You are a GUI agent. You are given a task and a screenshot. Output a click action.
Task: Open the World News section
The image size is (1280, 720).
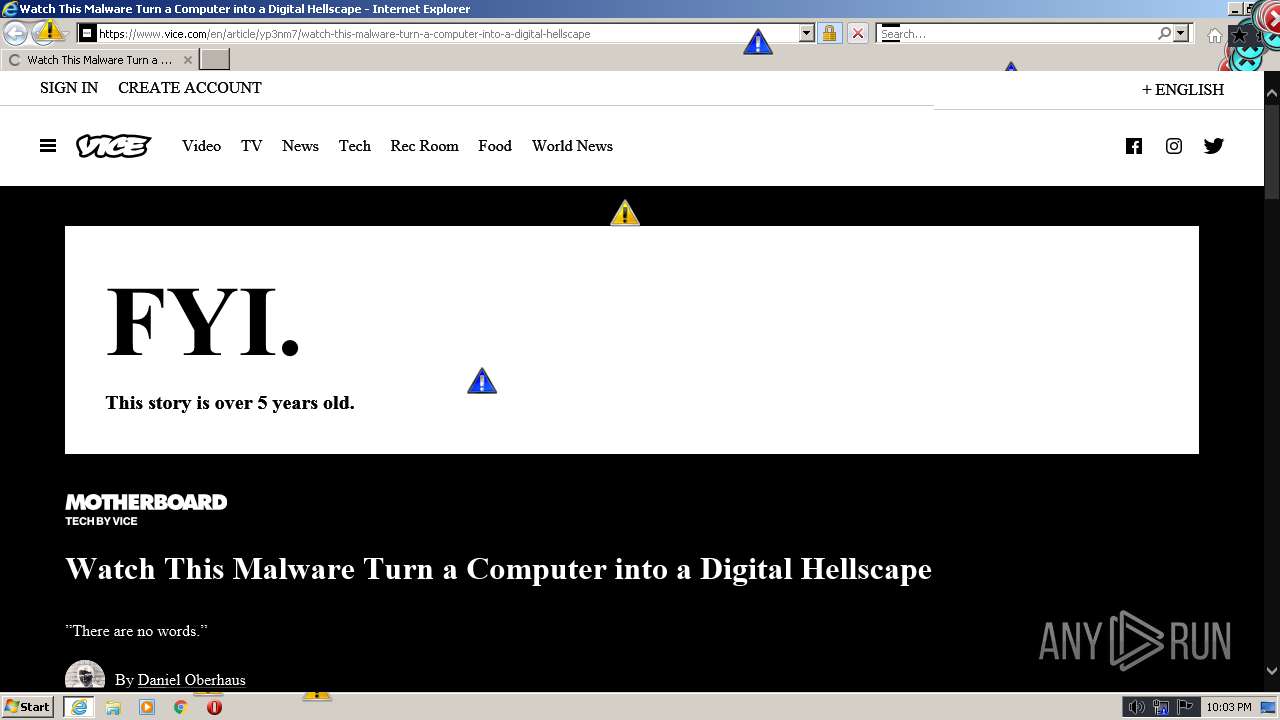coord(572,146)
